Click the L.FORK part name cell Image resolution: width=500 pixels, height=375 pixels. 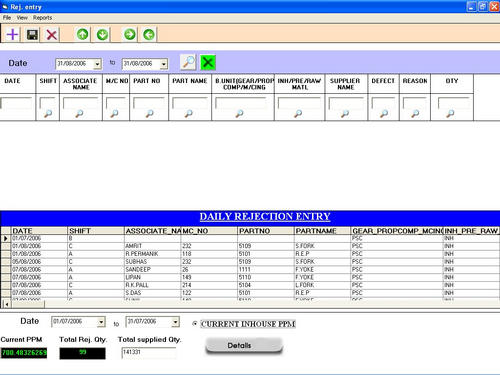coord(323,285)
